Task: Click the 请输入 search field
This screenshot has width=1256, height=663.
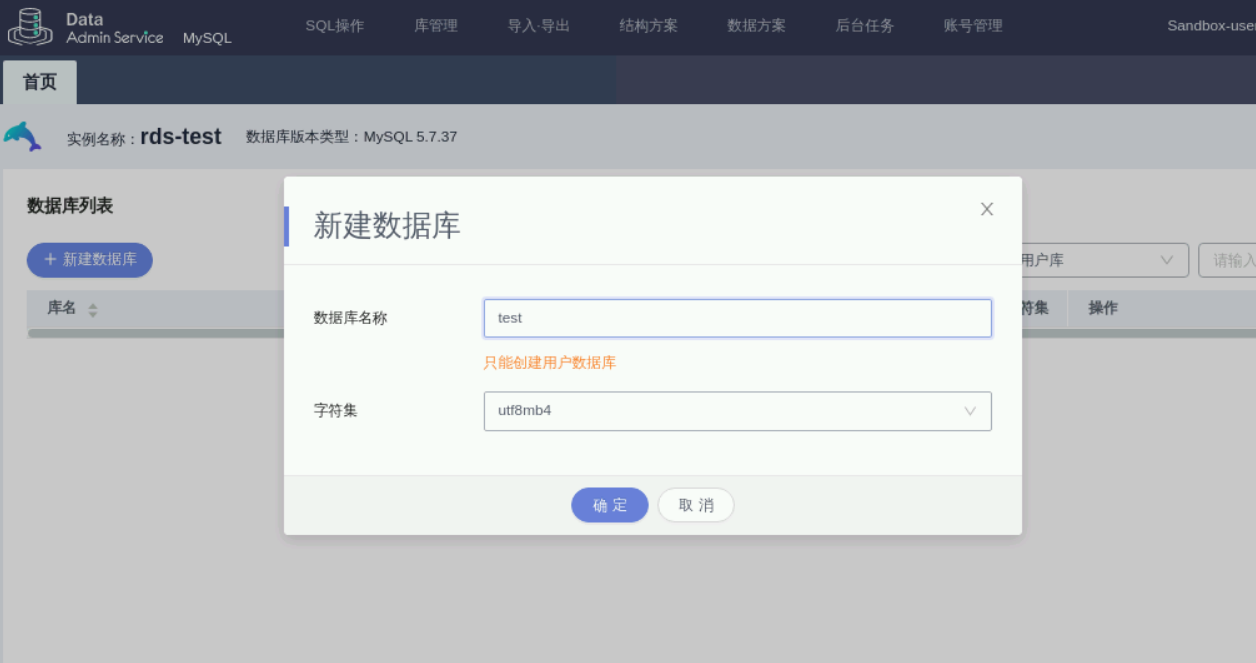Action: coord(1228,260)
